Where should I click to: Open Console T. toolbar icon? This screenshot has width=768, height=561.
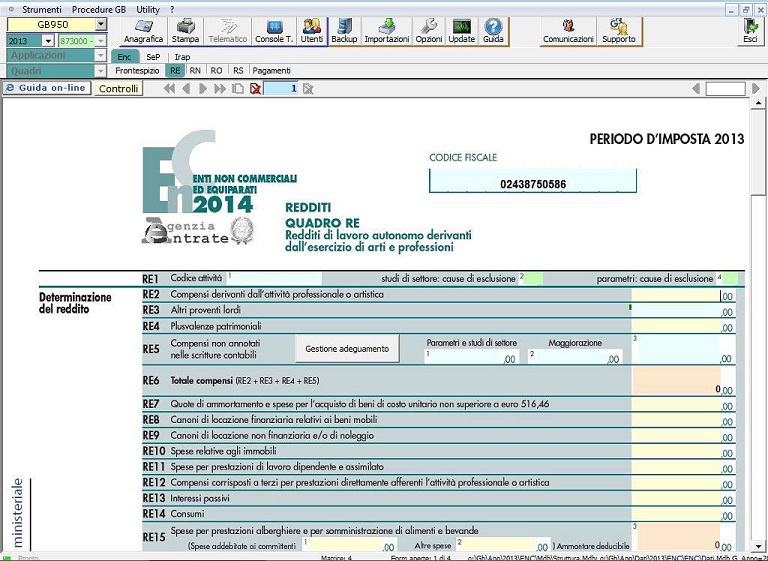tap(274, 31)
